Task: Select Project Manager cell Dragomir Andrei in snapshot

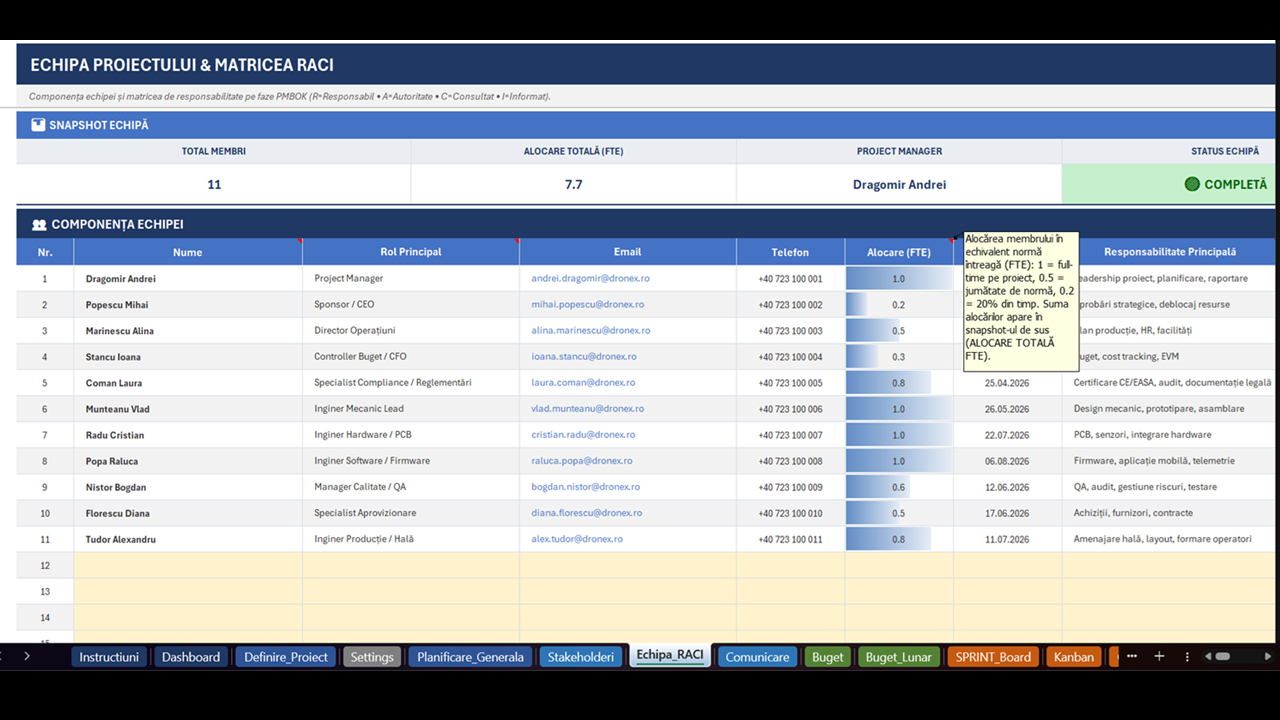Action: pos(899,184)
